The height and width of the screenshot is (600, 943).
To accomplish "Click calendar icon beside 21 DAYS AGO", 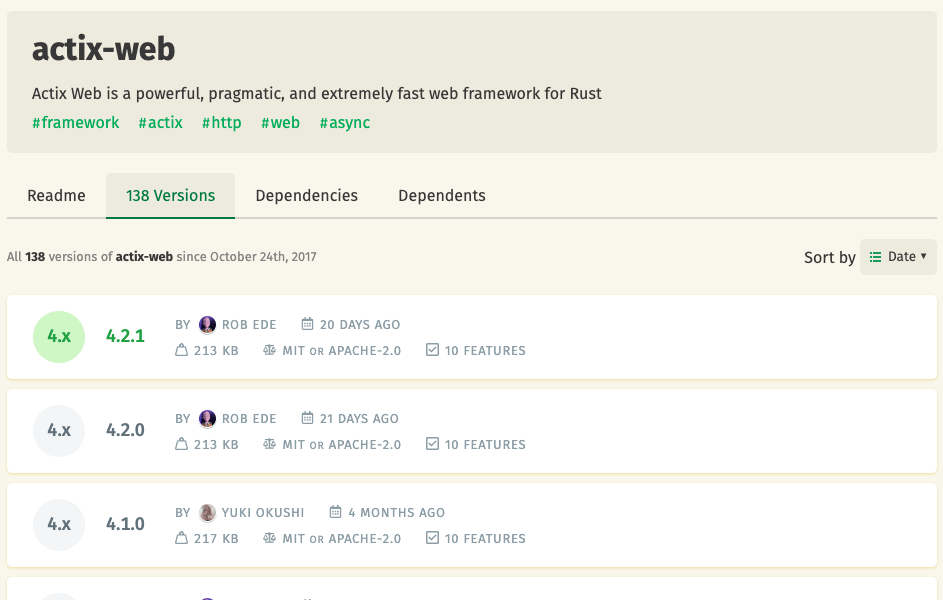I will pyautogui.click(x=307, y=418).
